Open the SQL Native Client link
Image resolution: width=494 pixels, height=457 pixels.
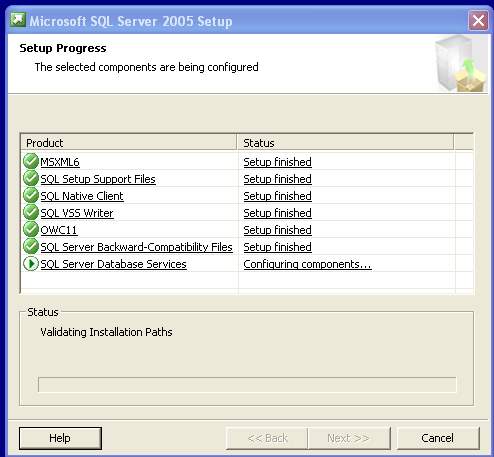pos(82,196)
